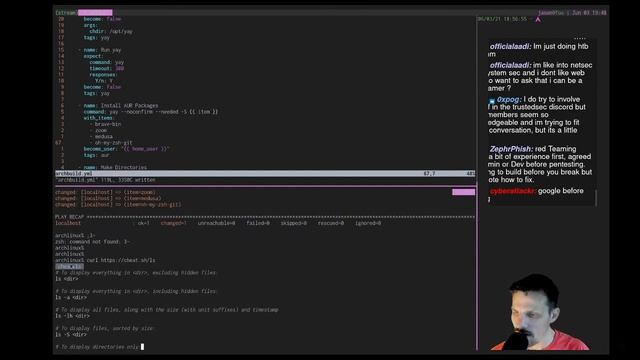Click the yay --noconfirm command line
Screen dimensions: 640x360
(151, 112)
